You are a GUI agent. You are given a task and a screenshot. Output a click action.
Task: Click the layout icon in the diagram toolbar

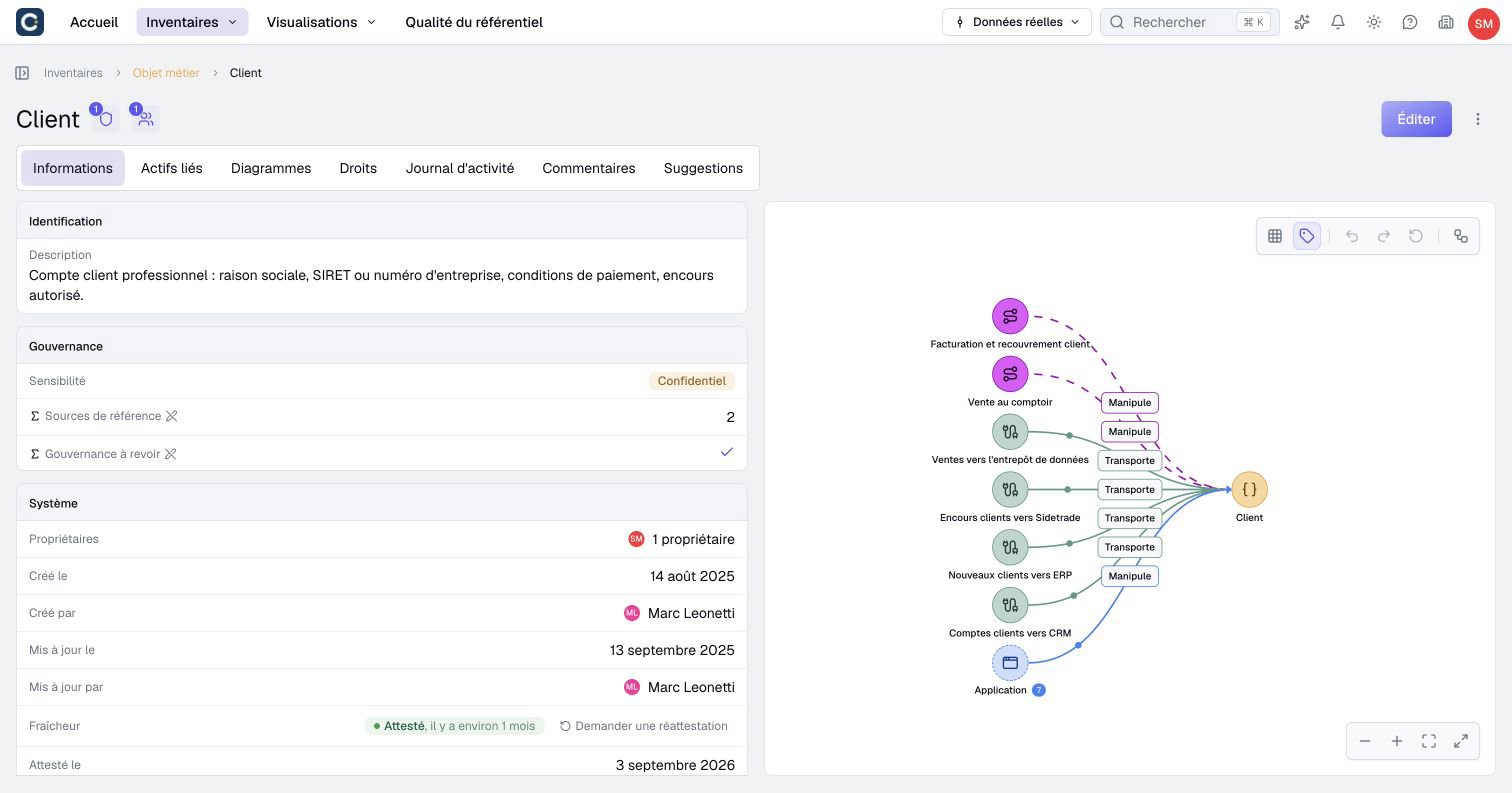[x=1461, y=236]
